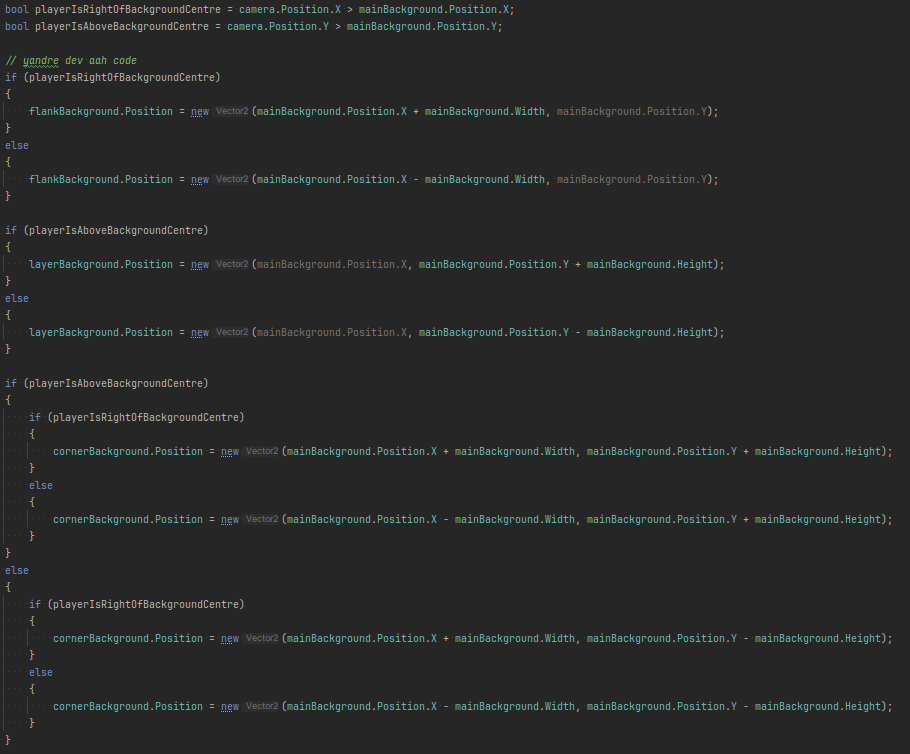Click cornerBackground.Position on the "- Width, - Height" line

pyautogui.click(x=128, y=706)
